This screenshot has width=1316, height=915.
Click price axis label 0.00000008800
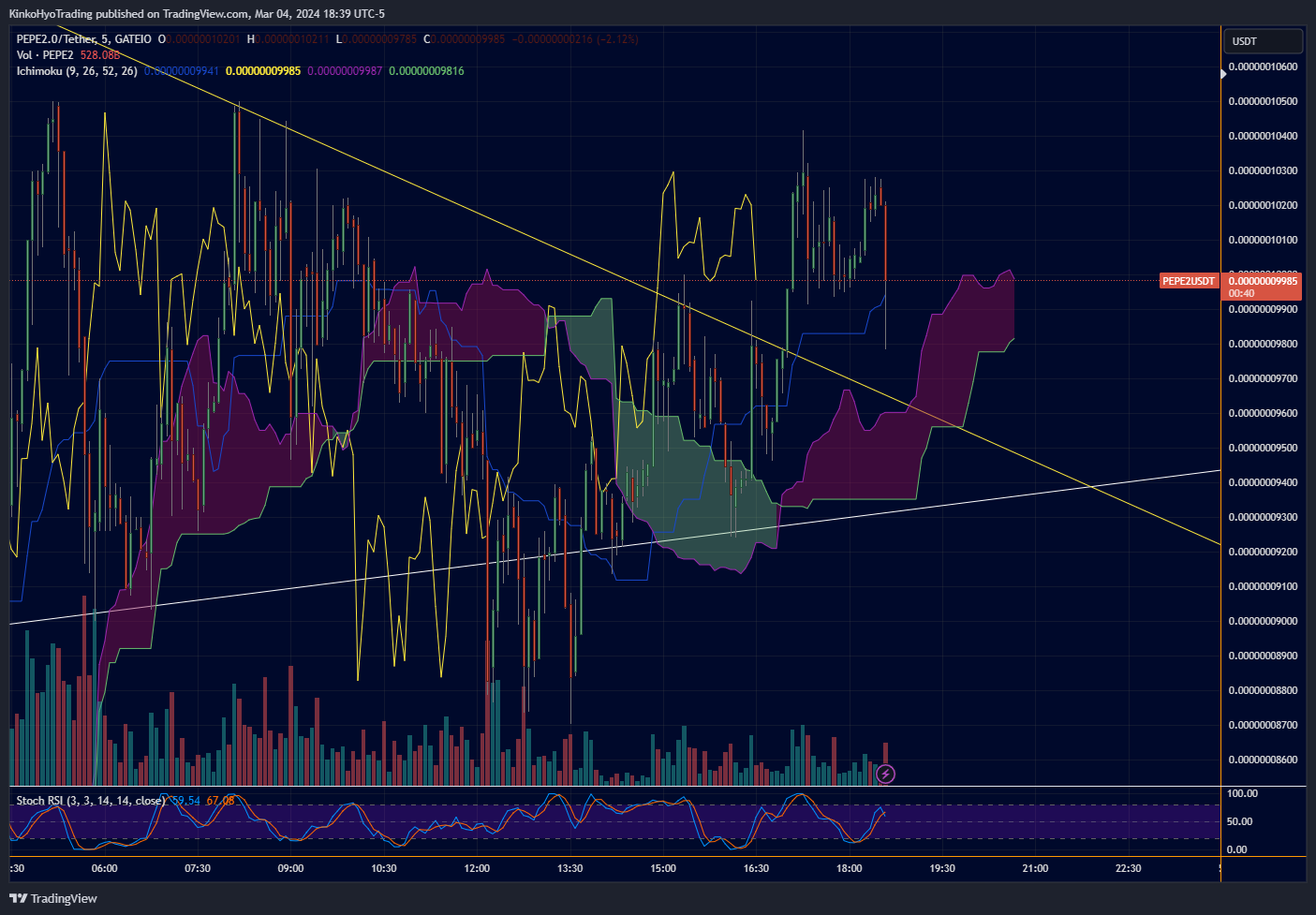click(1264, 690)
